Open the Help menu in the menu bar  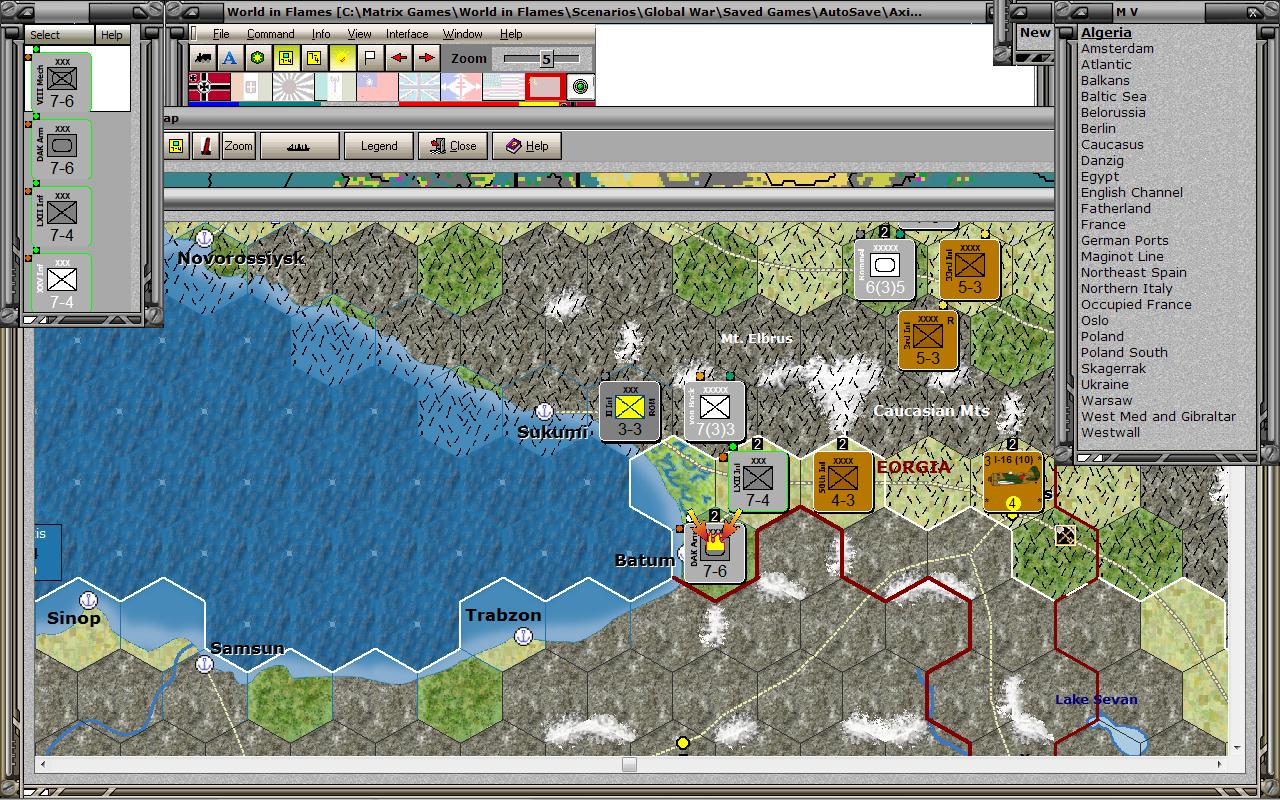point(511,34)
